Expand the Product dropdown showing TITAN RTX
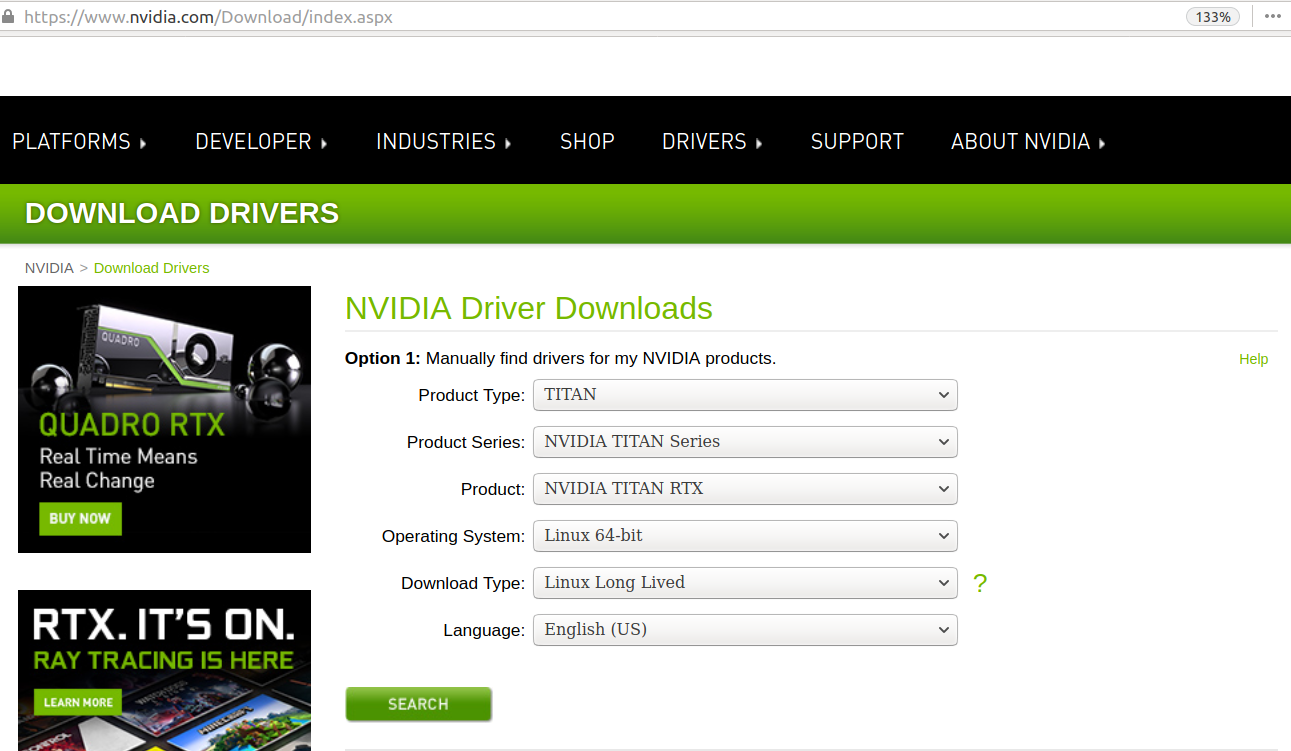The width and height of the screenshot is (1291, 751). [745, 489]
